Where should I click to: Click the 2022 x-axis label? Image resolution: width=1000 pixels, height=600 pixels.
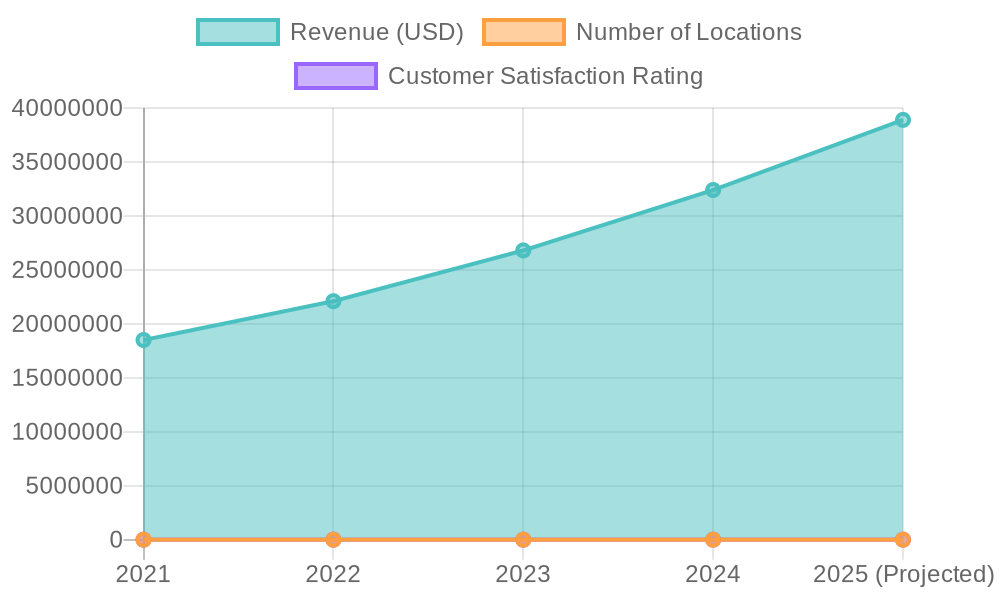click(333, 574)
